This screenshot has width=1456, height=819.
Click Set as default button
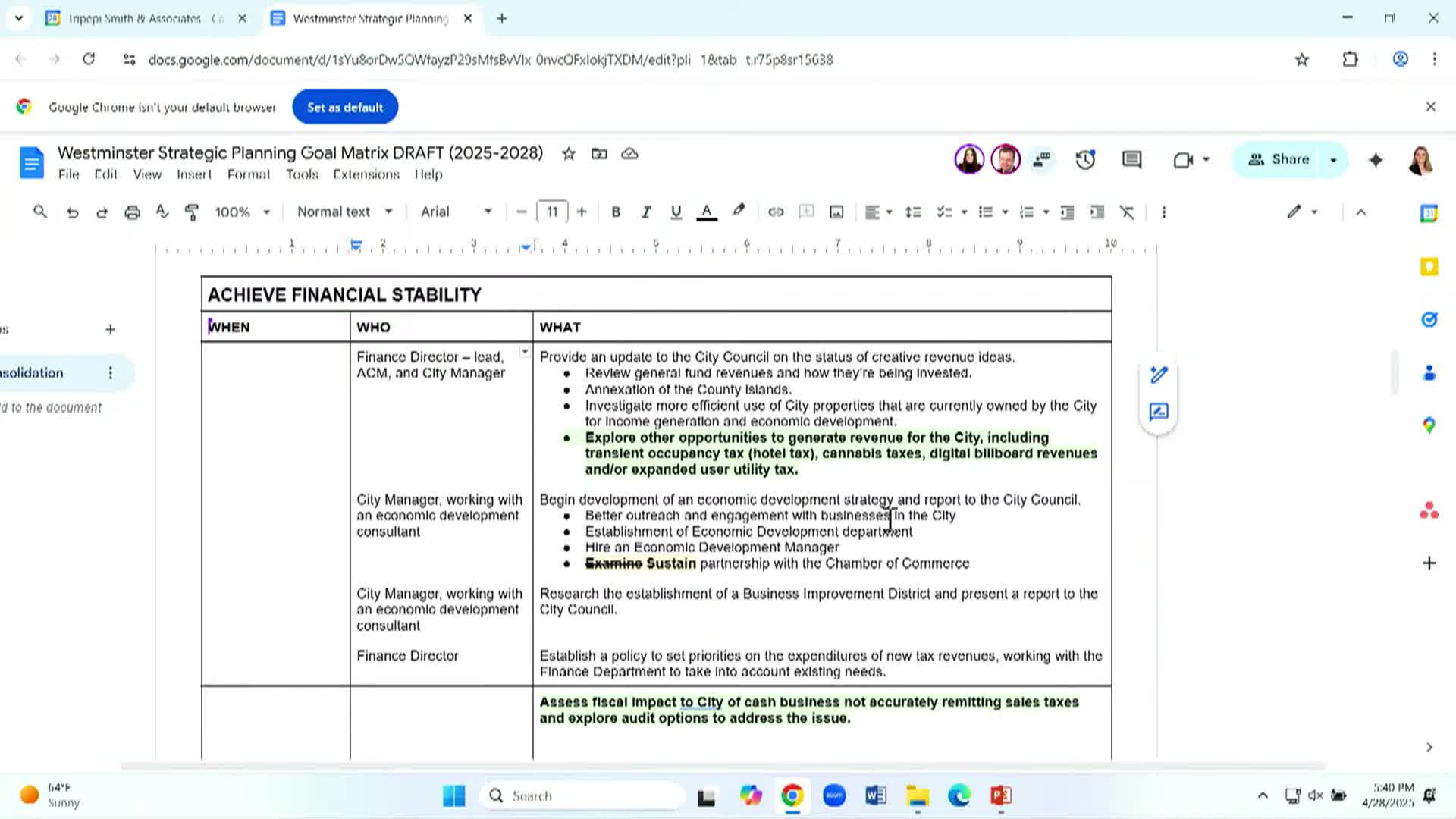[345, 108]
